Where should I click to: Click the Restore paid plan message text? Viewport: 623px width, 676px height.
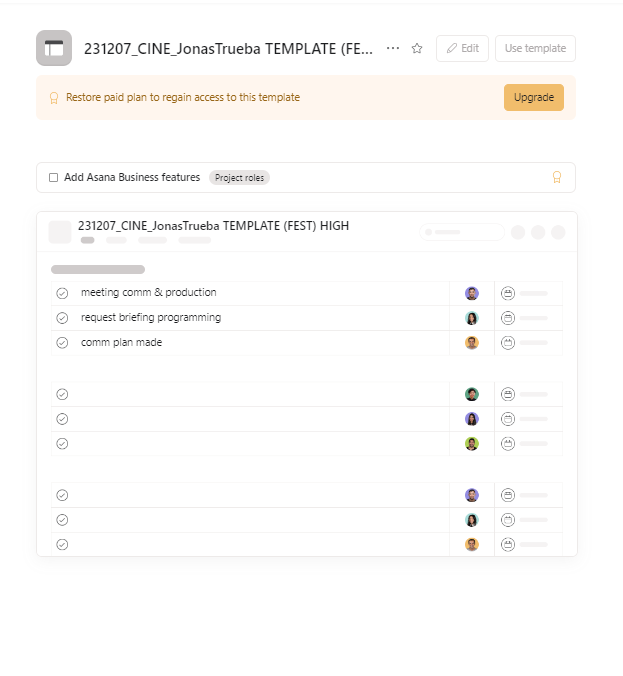tap(183, 97)
